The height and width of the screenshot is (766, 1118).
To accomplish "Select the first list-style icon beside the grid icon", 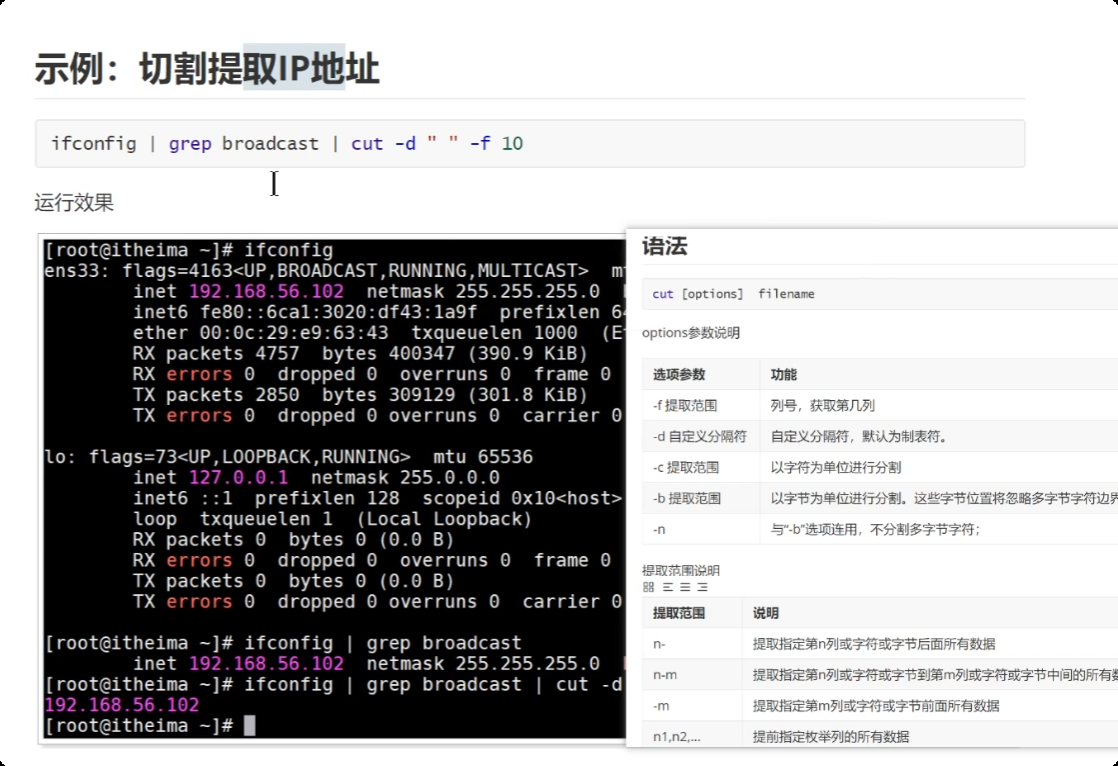I will [x=667, y=586].
